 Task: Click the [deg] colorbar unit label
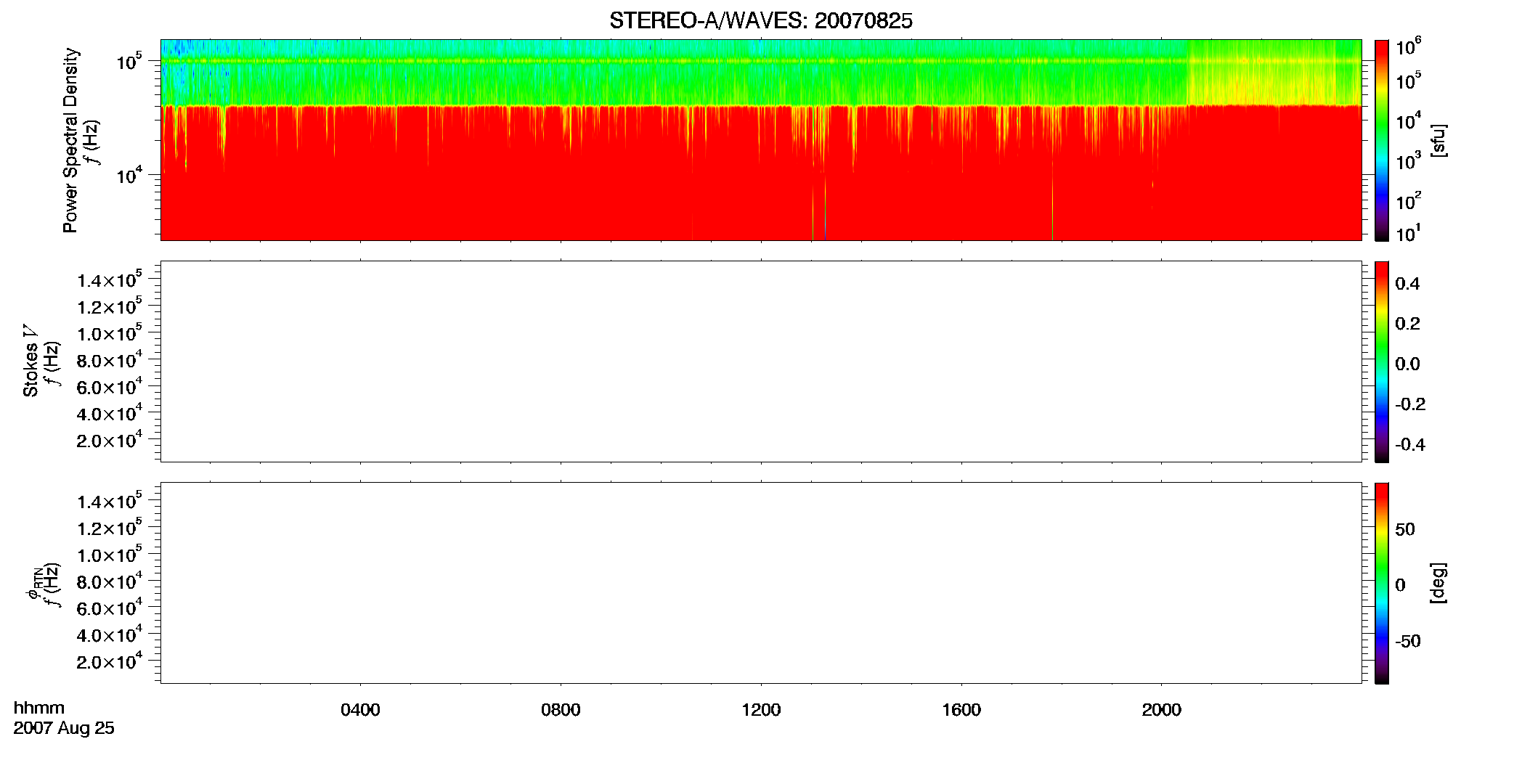(x=1438, y=583)
